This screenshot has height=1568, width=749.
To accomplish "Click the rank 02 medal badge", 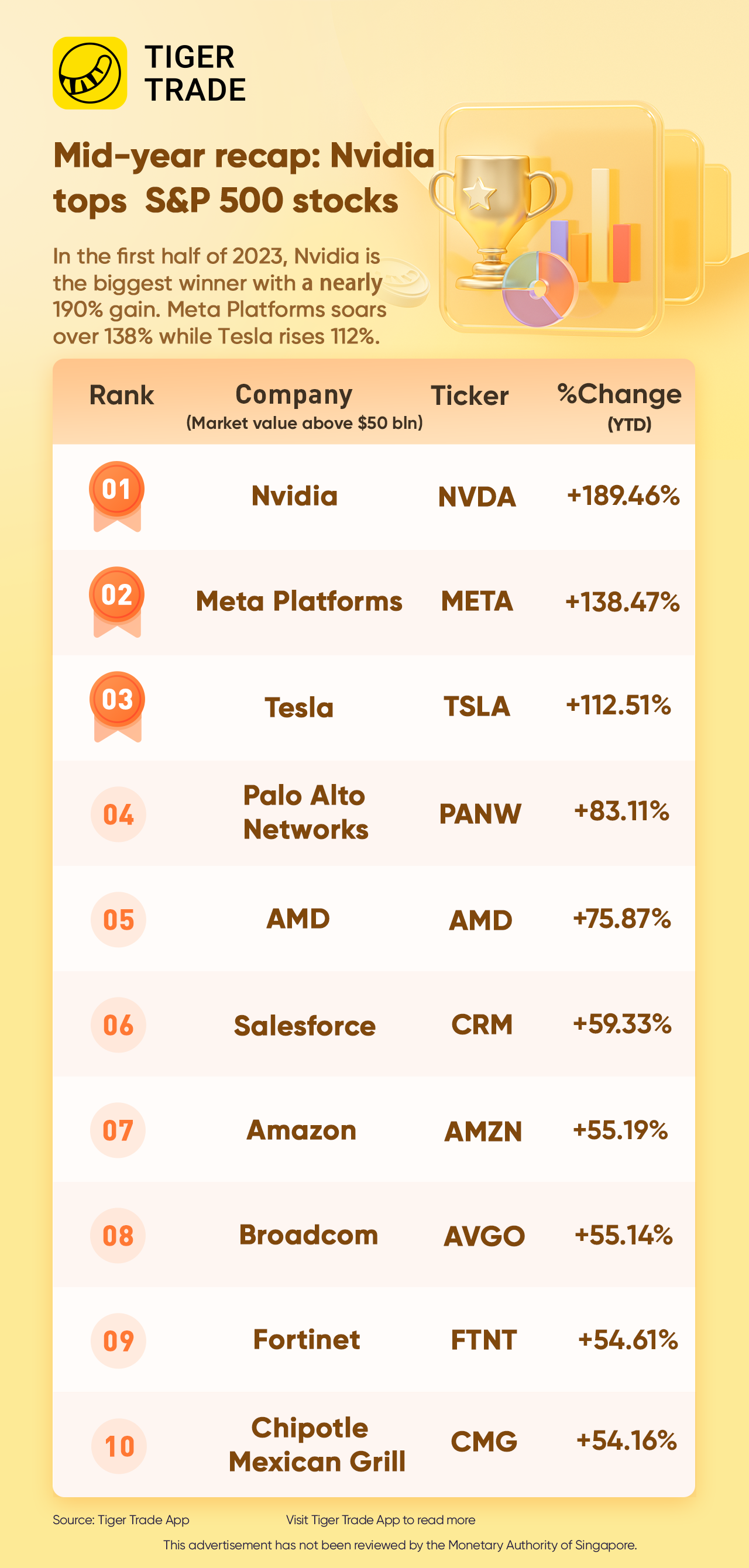I will point(117,599).
